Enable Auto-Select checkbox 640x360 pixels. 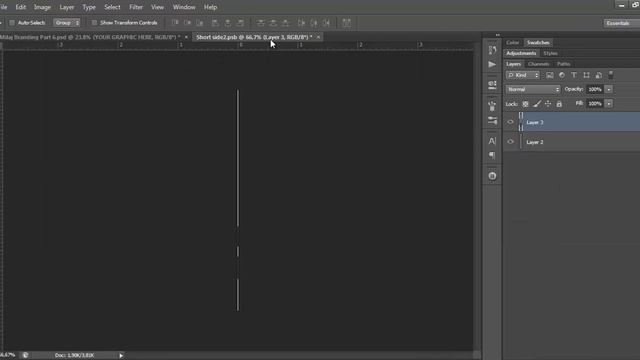[x=12, y=23]
